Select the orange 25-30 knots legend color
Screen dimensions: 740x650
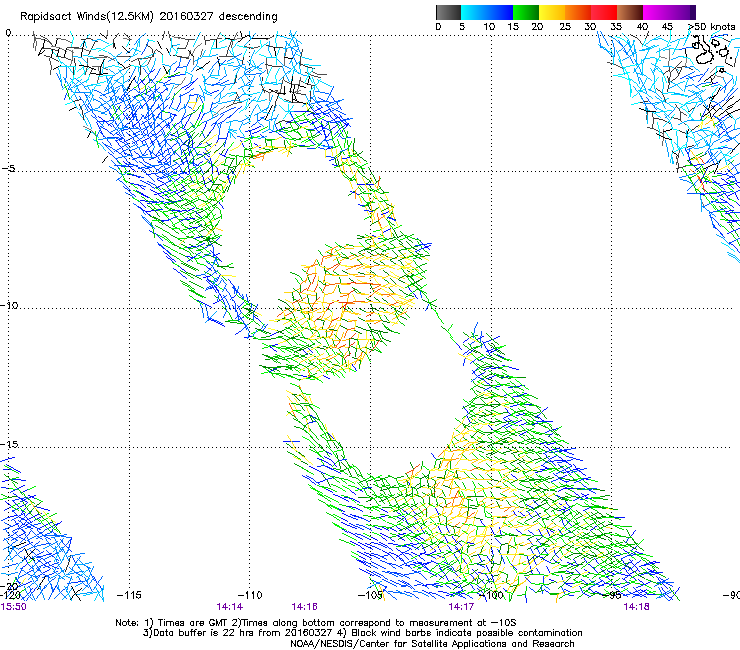click(578, 12)
